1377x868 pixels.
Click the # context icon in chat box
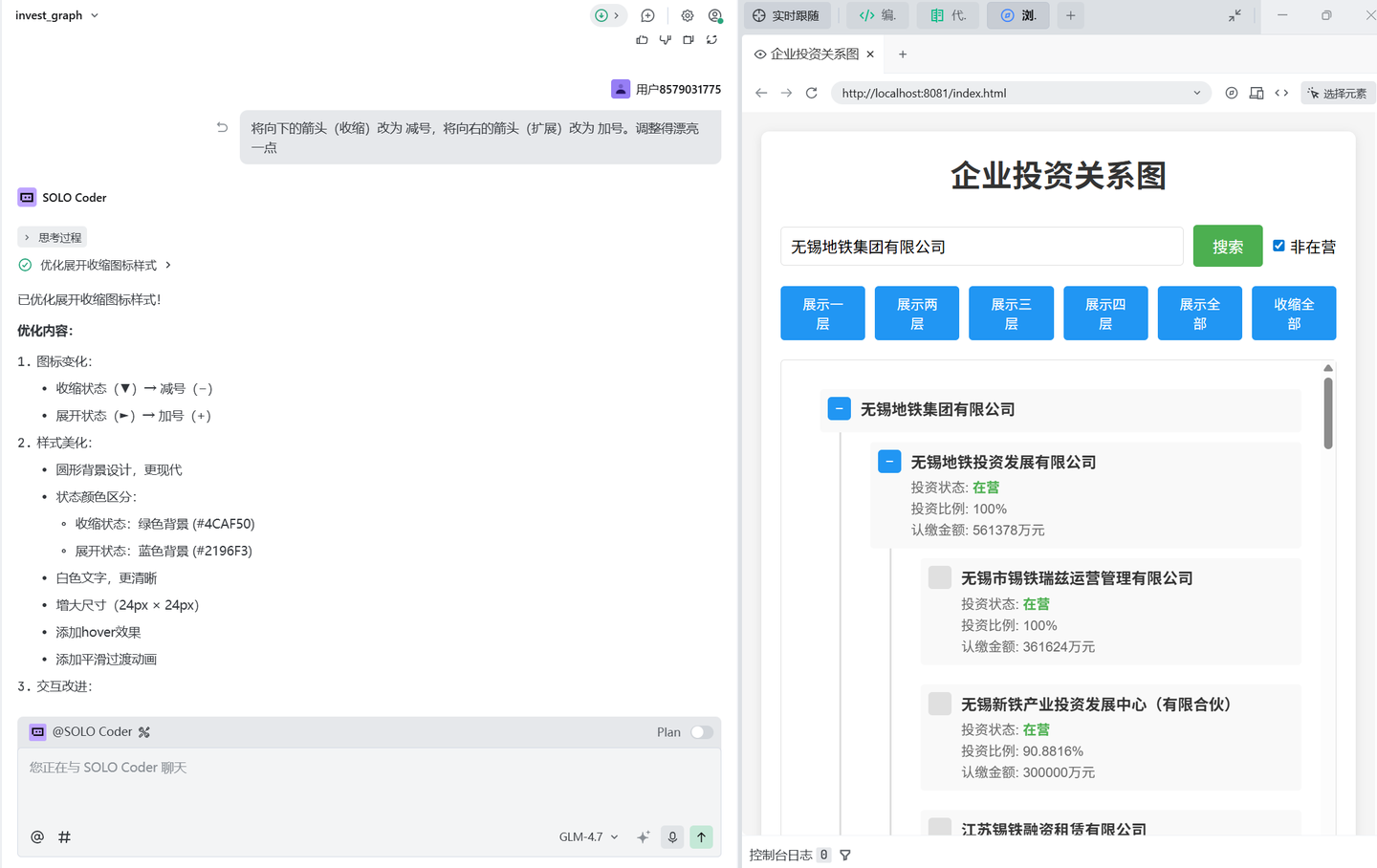tap(64, 836)
